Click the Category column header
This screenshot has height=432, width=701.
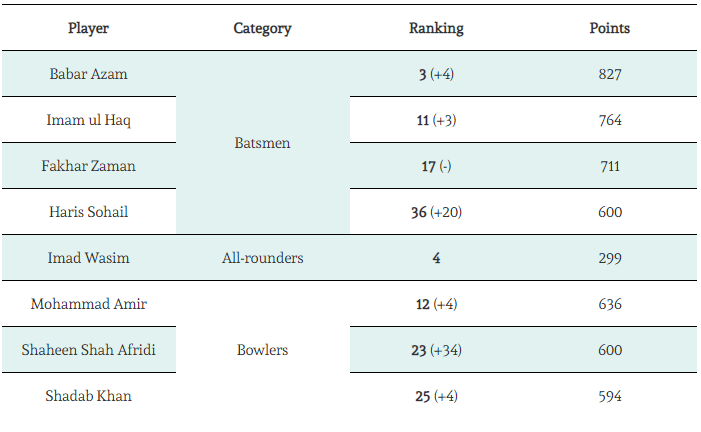pos(262,28)
